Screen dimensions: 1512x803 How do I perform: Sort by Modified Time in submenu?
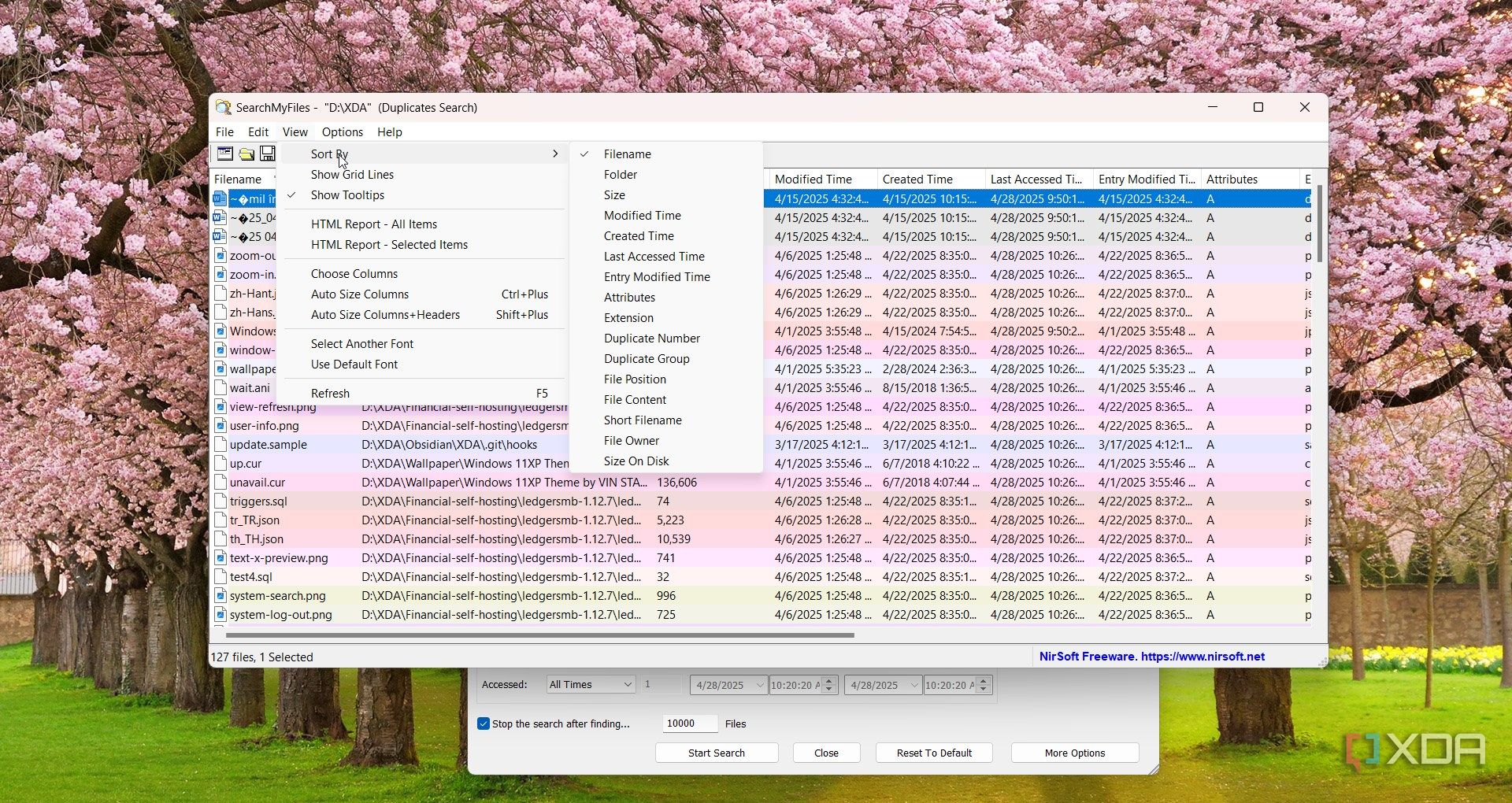click(x=666, y=216)
